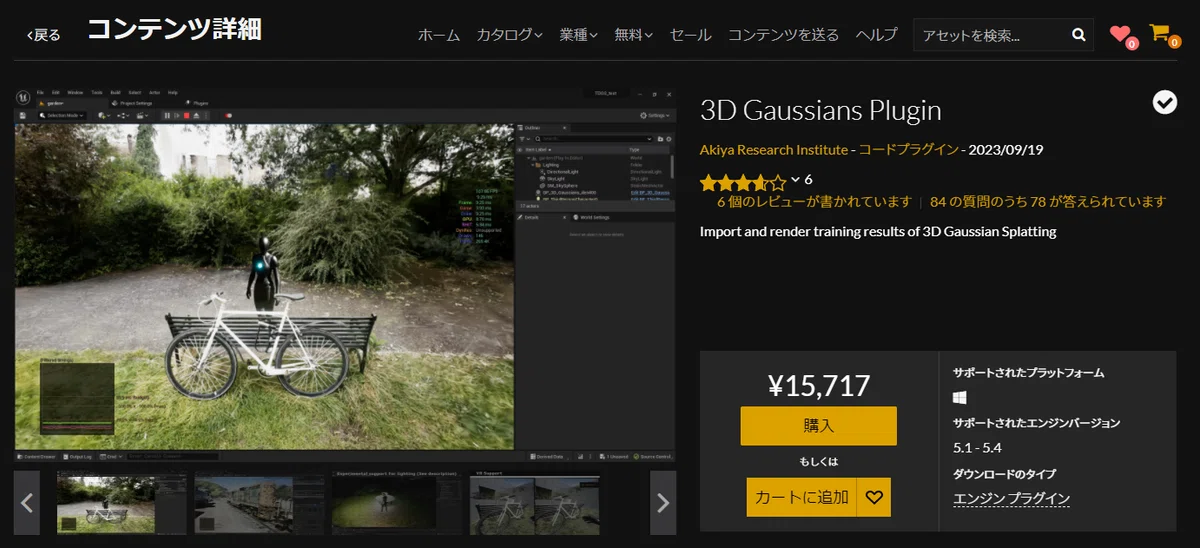The width and height of the screenshot is (1200, 548).
Task: Open the コードプラグイン category link
Action: pyautogui.click(x=907, y=150)
